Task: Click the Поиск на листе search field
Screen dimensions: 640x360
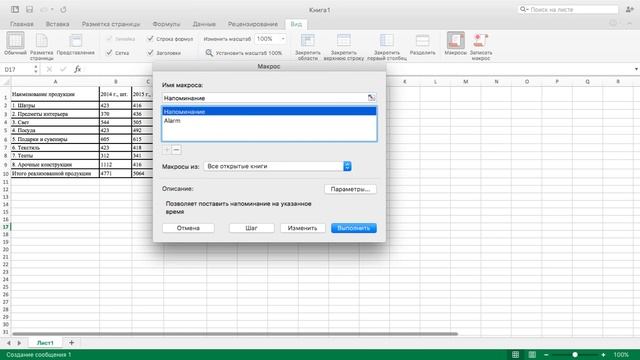Action: (569, 9)
